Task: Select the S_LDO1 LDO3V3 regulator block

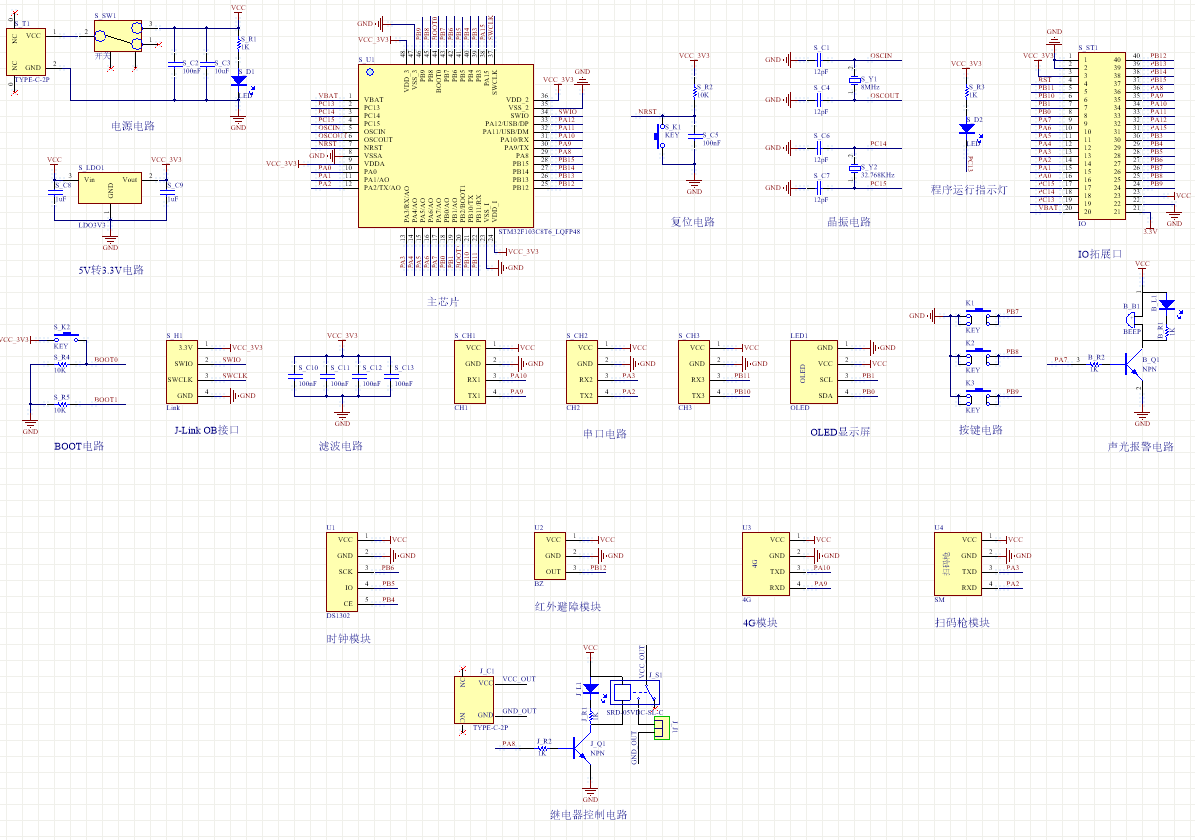Action: [110, 188]
